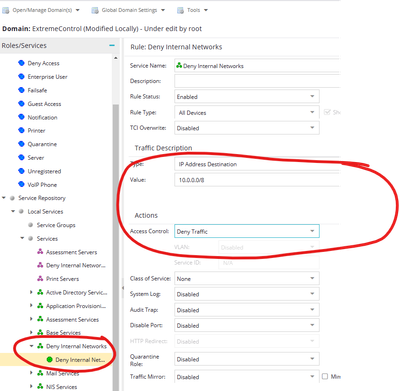Open the Audit Trap dropdown
The width and height of the screenshot is (400, 391).
coord(247,310)
